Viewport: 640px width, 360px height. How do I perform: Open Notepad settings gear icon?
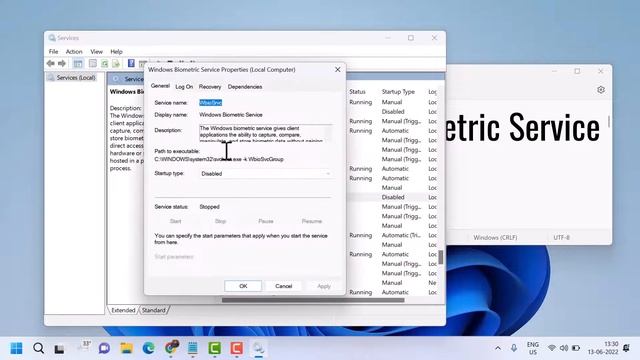pyautogui.click(x=600, y=90)
